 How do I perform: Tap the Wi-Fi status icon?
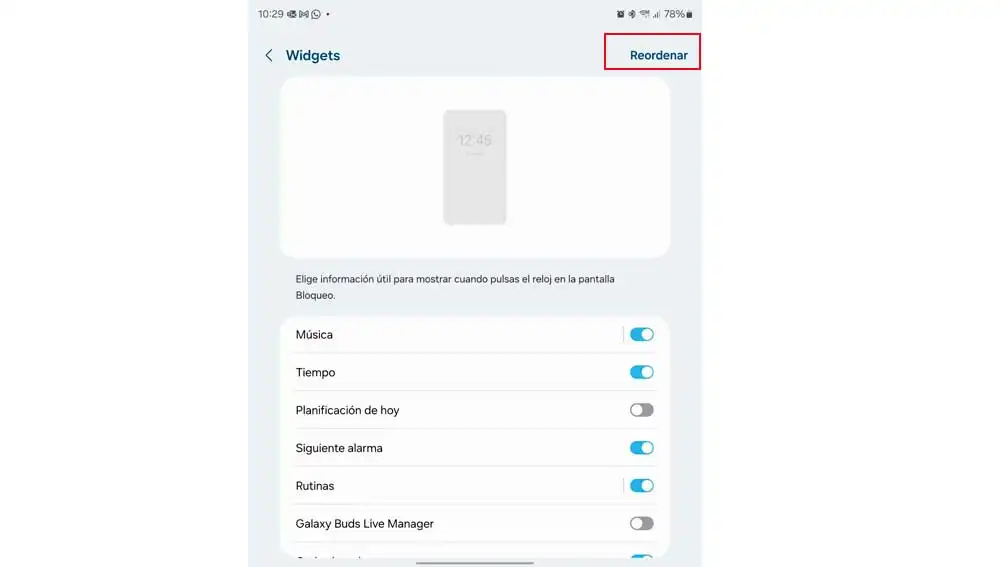click(645, 14)
